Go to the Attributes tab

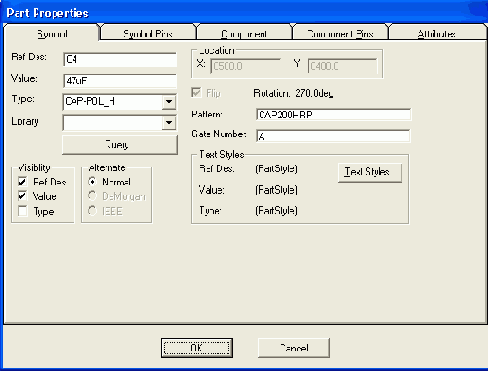(x=436, y=33)
